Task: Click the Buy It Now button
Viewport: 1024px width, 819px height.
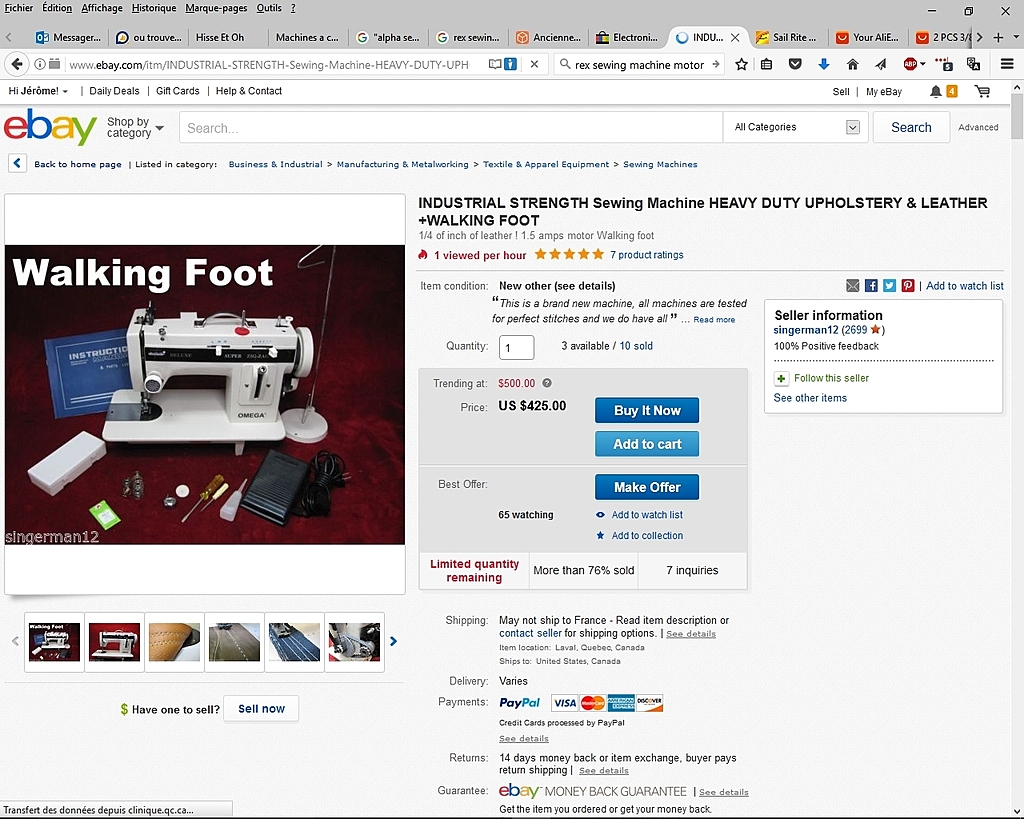Action: click(x=647, y=410)
